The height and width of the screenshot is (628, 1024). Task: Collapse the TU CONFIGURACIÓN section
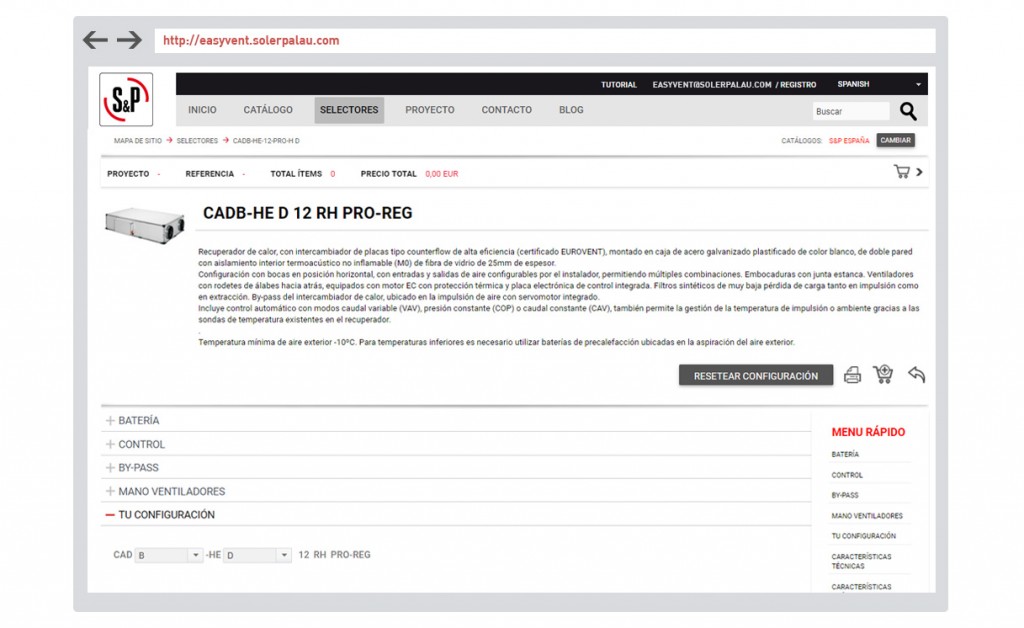click(456, 515)
